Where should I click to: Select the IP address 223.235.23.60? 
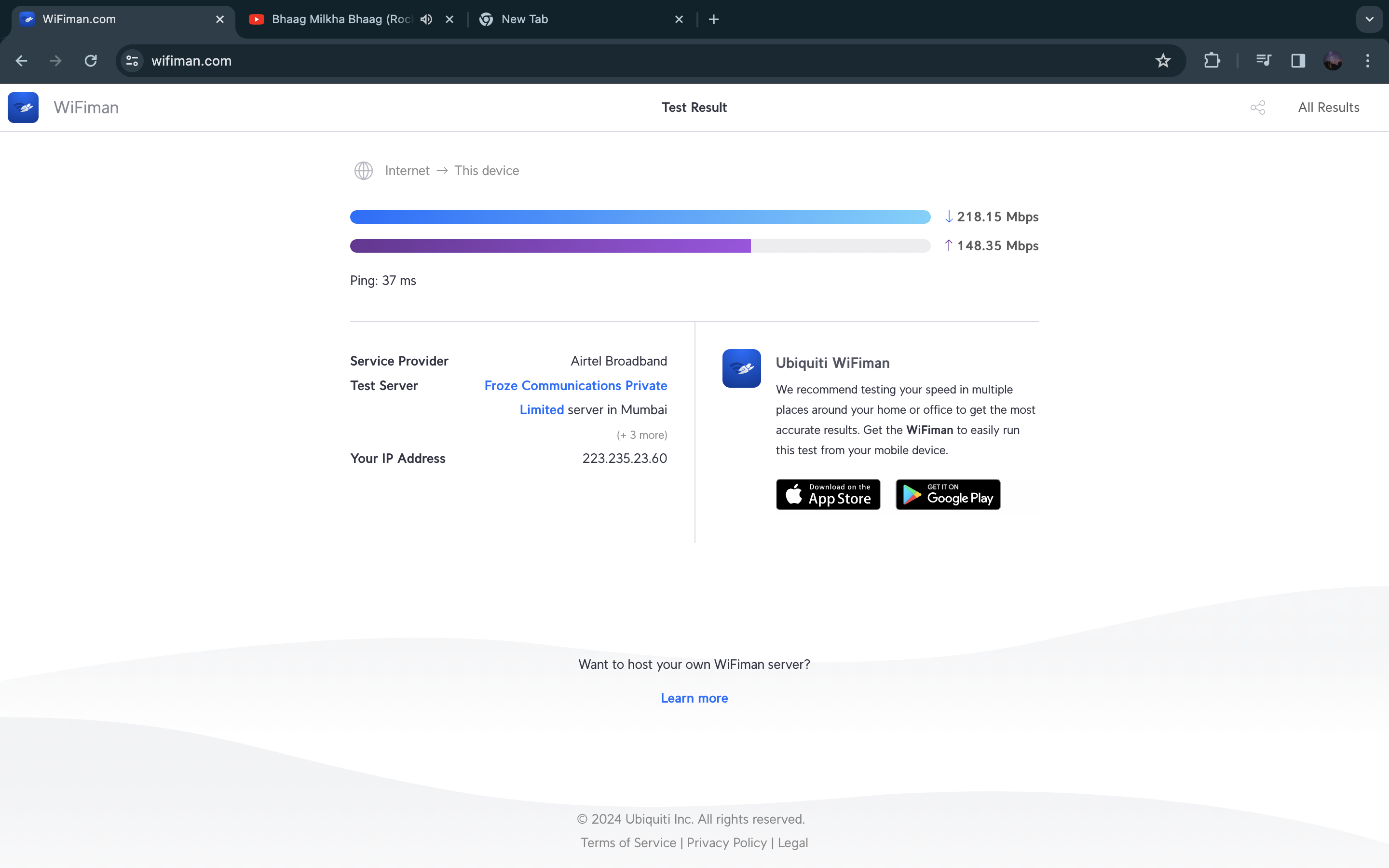click(625, 458)
